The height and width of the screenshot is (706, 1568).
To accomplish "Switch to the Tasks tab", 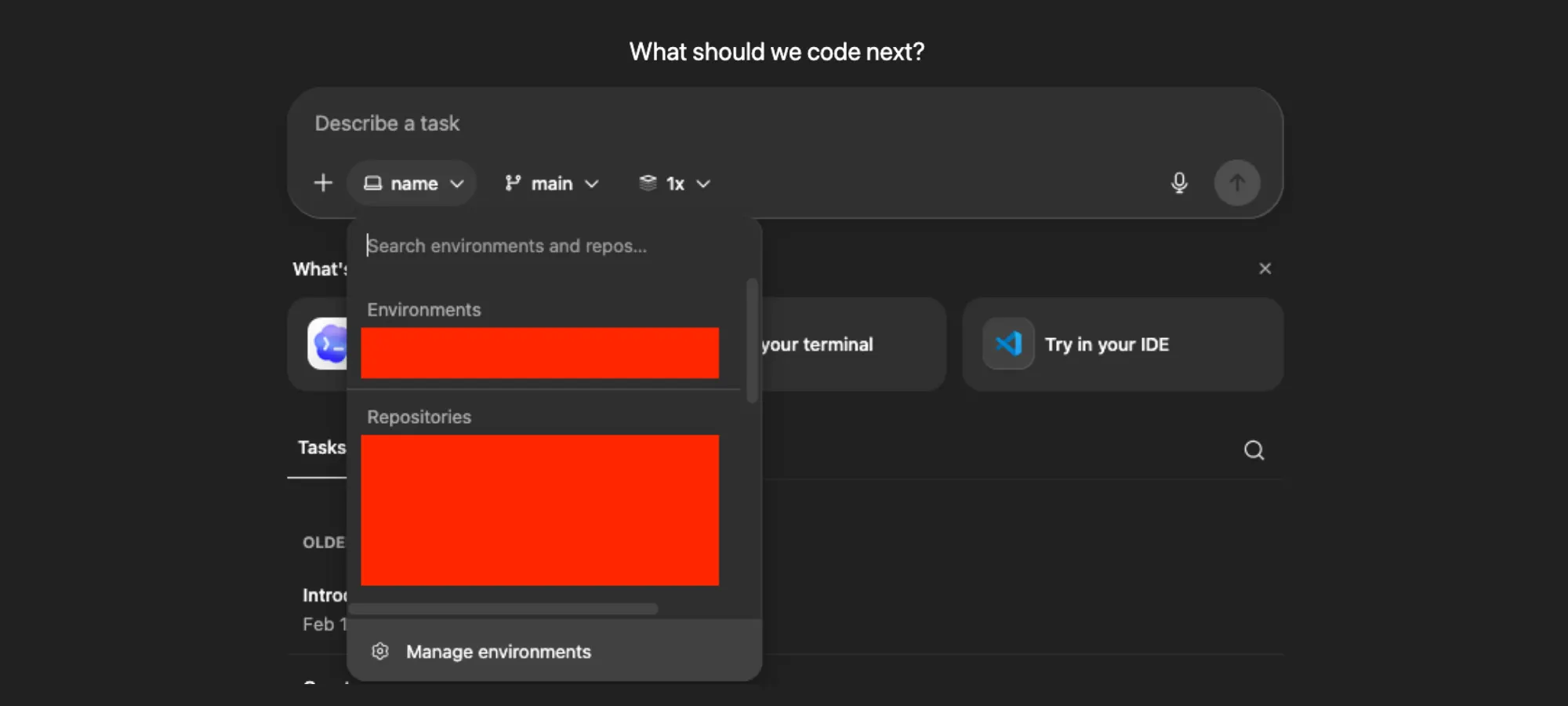I will tap(321, 447).
